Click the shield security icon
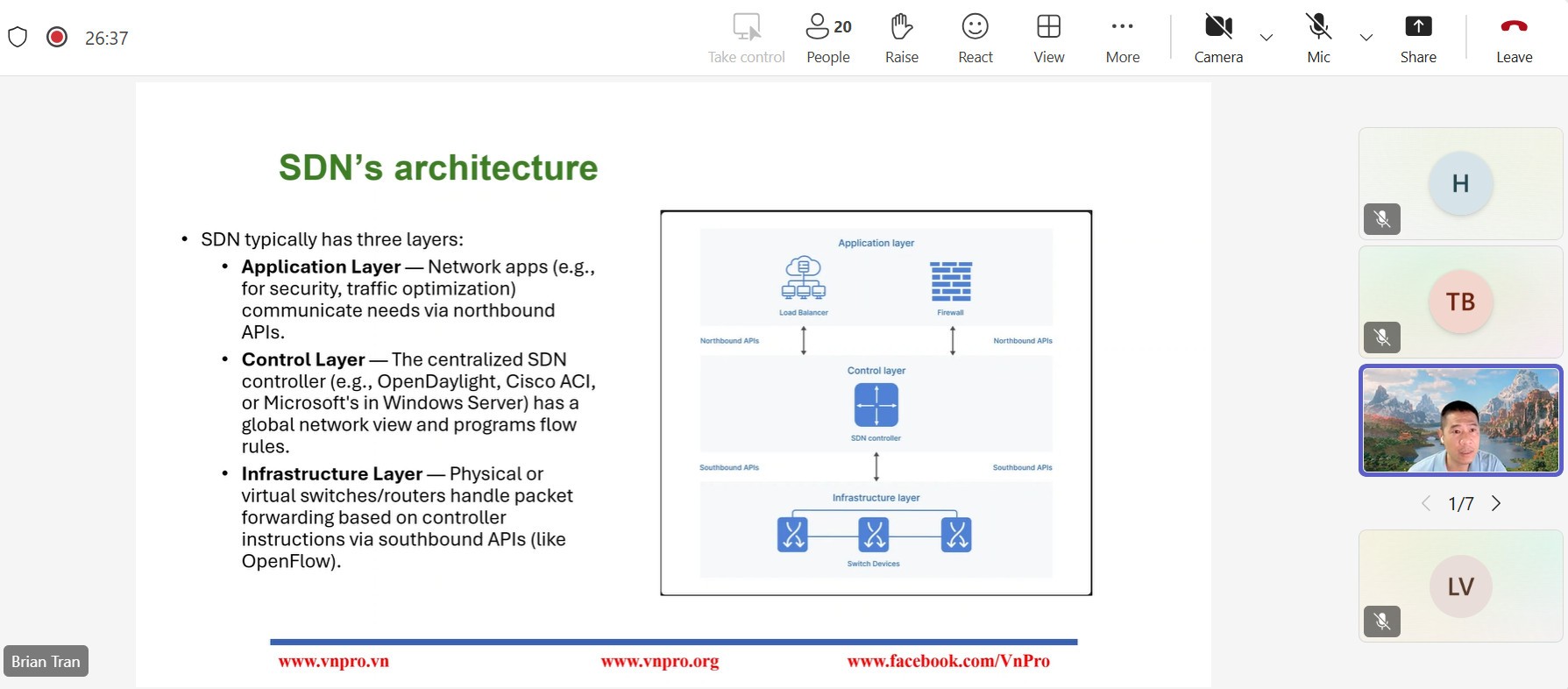1568x689 pixels. [18, 37]
